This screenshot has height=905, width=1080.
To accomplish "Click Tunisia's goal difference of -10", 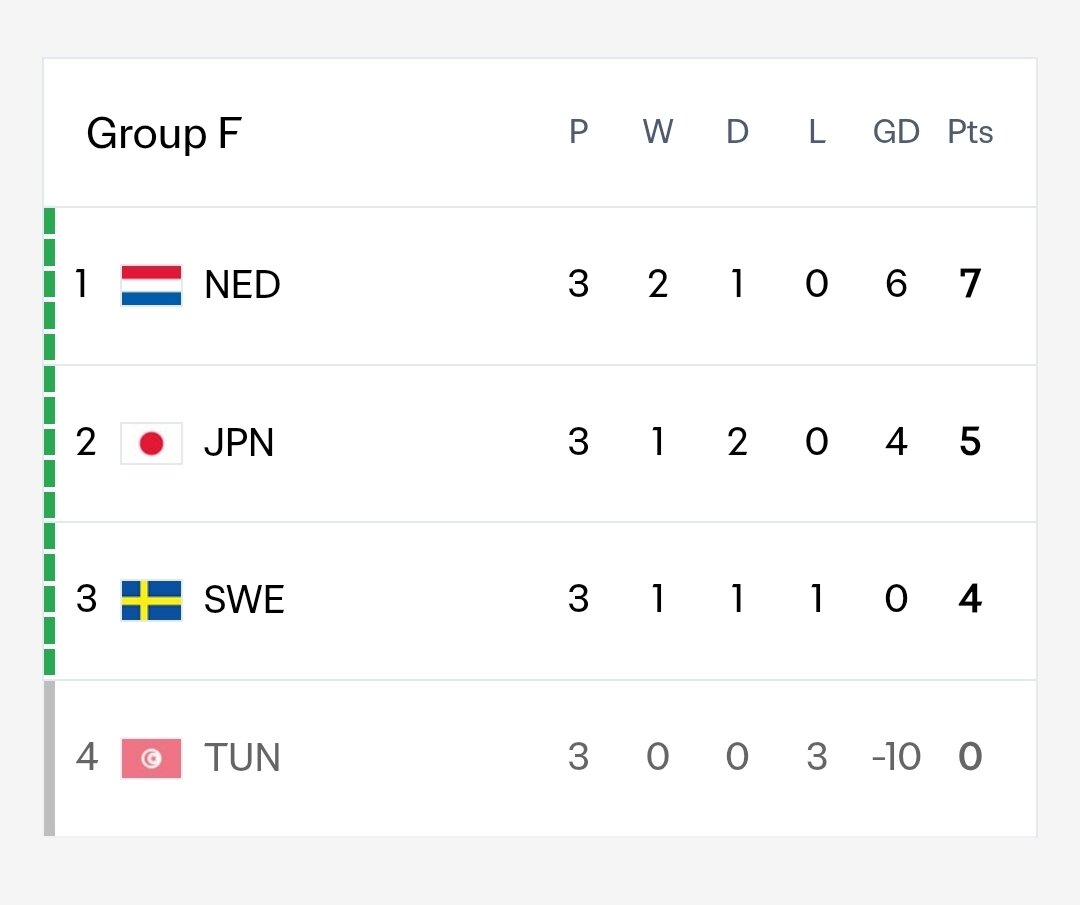I will [x=896, y=757].
